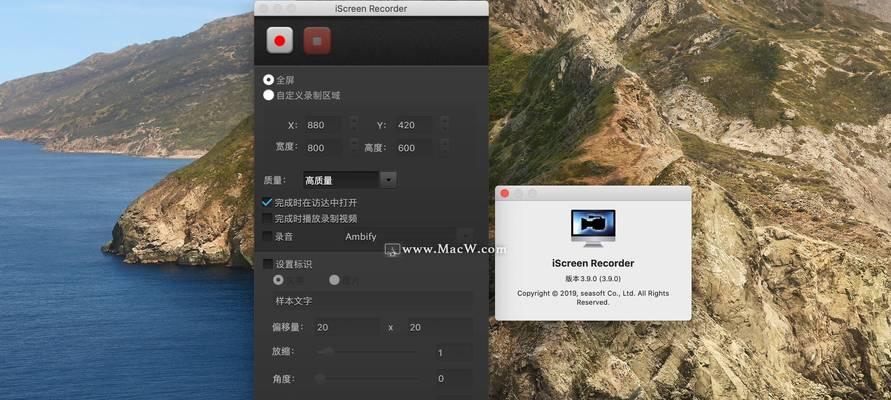The width and height of the screenshot is (891, 400).
Task: Click the first 偏移量 offset field showing 20
Action: (345, 327)
